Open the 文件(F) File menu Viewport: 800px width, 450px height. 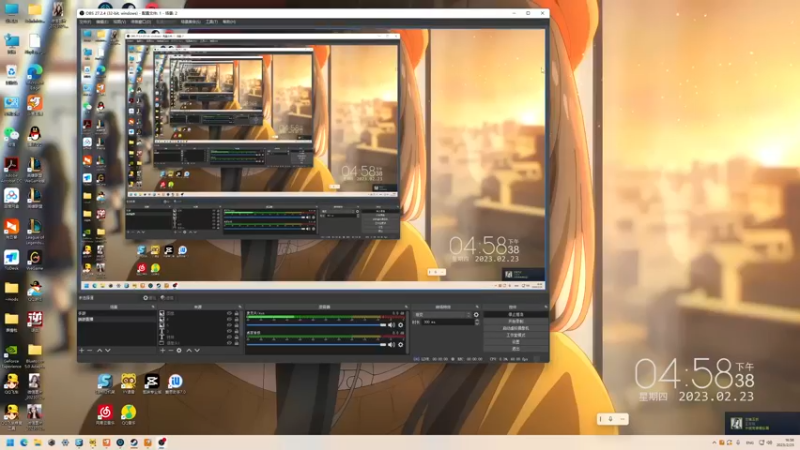(x=85, y=22)
